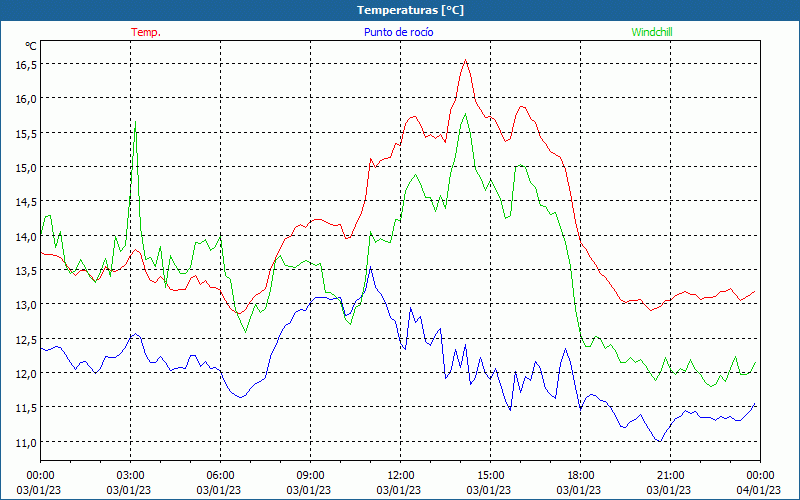Click the 15,0 y-axis value label

coord(25,167)
